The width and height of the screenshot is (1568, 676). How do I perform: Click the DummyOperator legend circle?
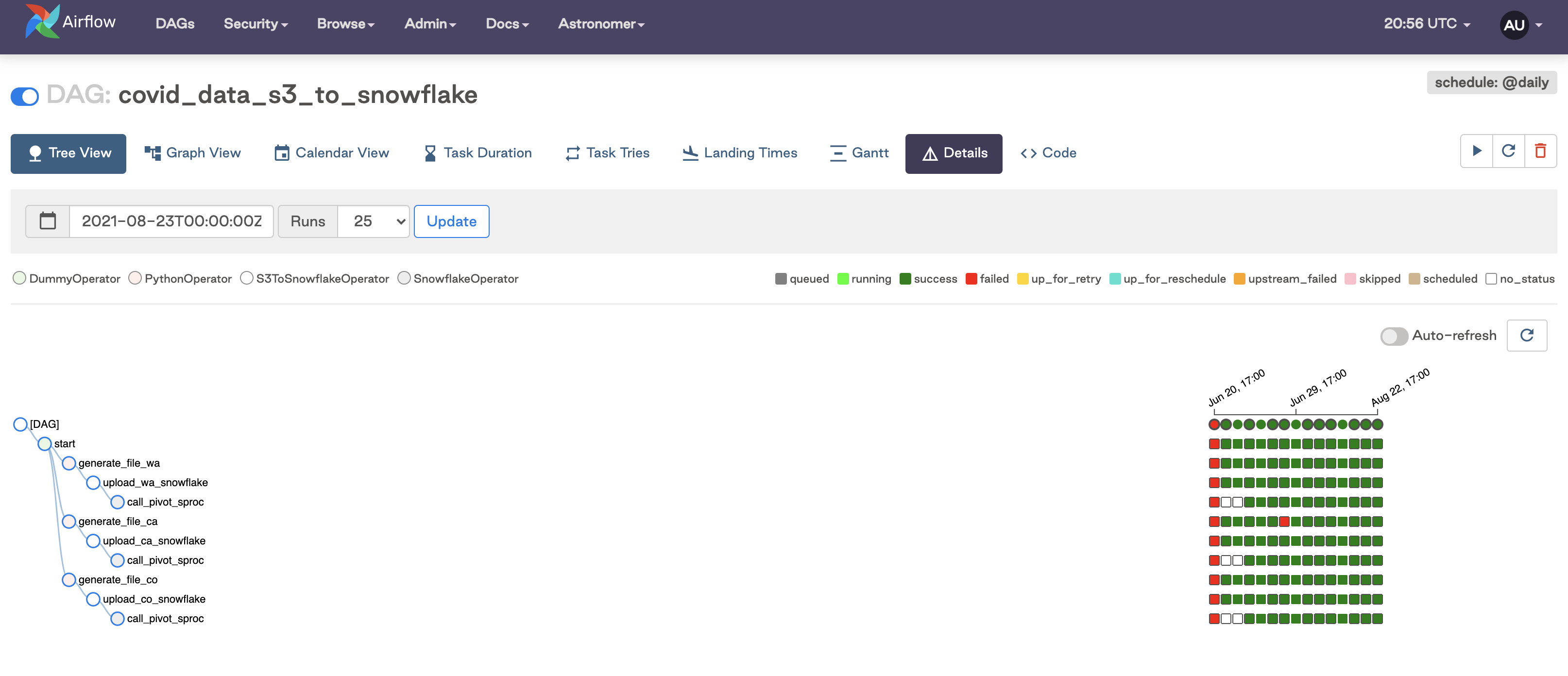click(x=19, y=278)
